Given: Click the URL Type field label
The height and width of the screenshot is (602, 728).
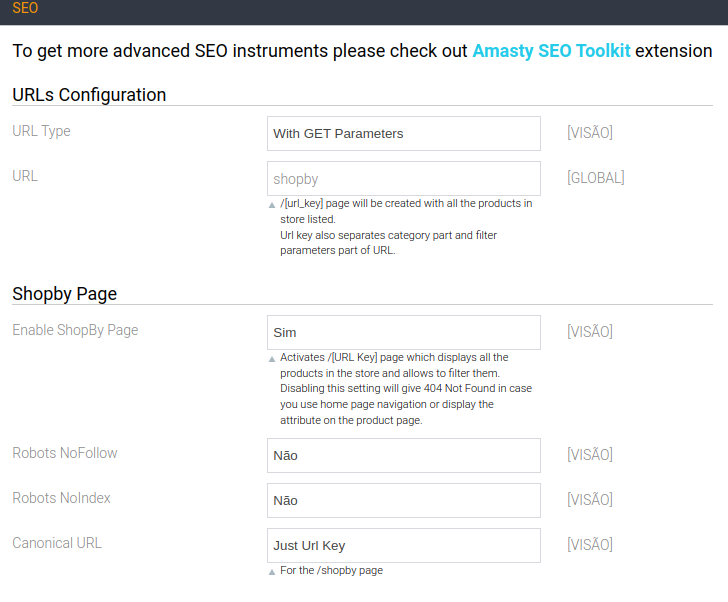Looking at the screenshot, I should coord(41,131).
